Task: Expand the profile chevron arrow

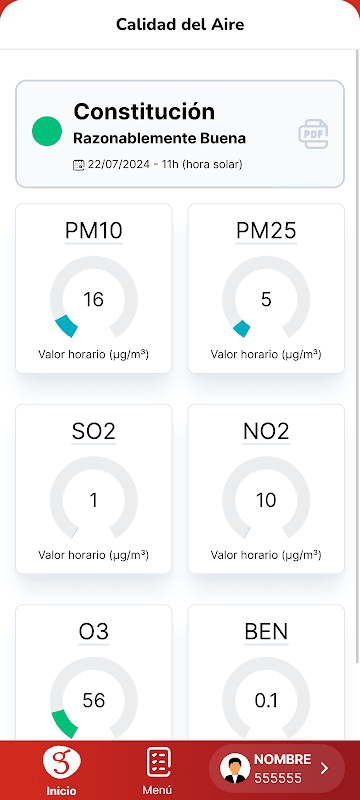Action: pos(324,768)
